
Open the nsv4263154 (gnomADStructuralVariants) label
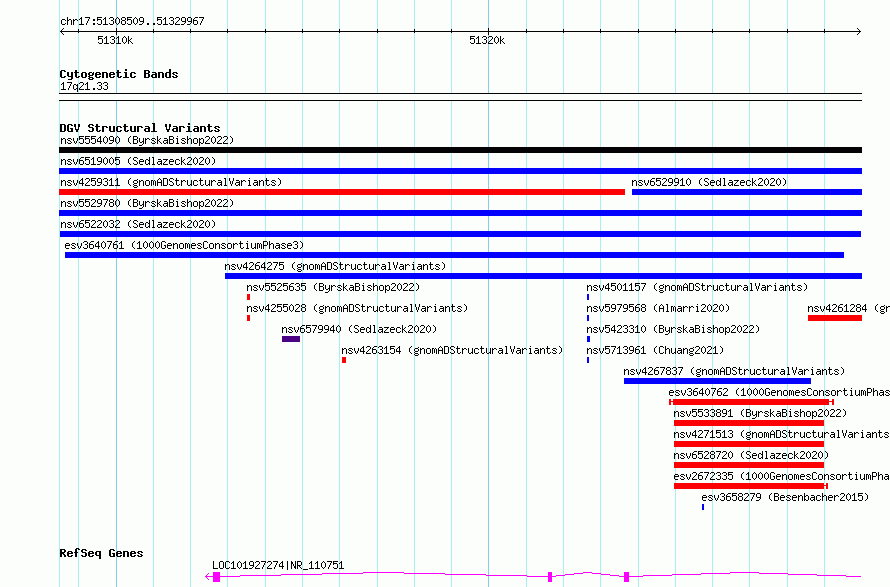[452, 350]
